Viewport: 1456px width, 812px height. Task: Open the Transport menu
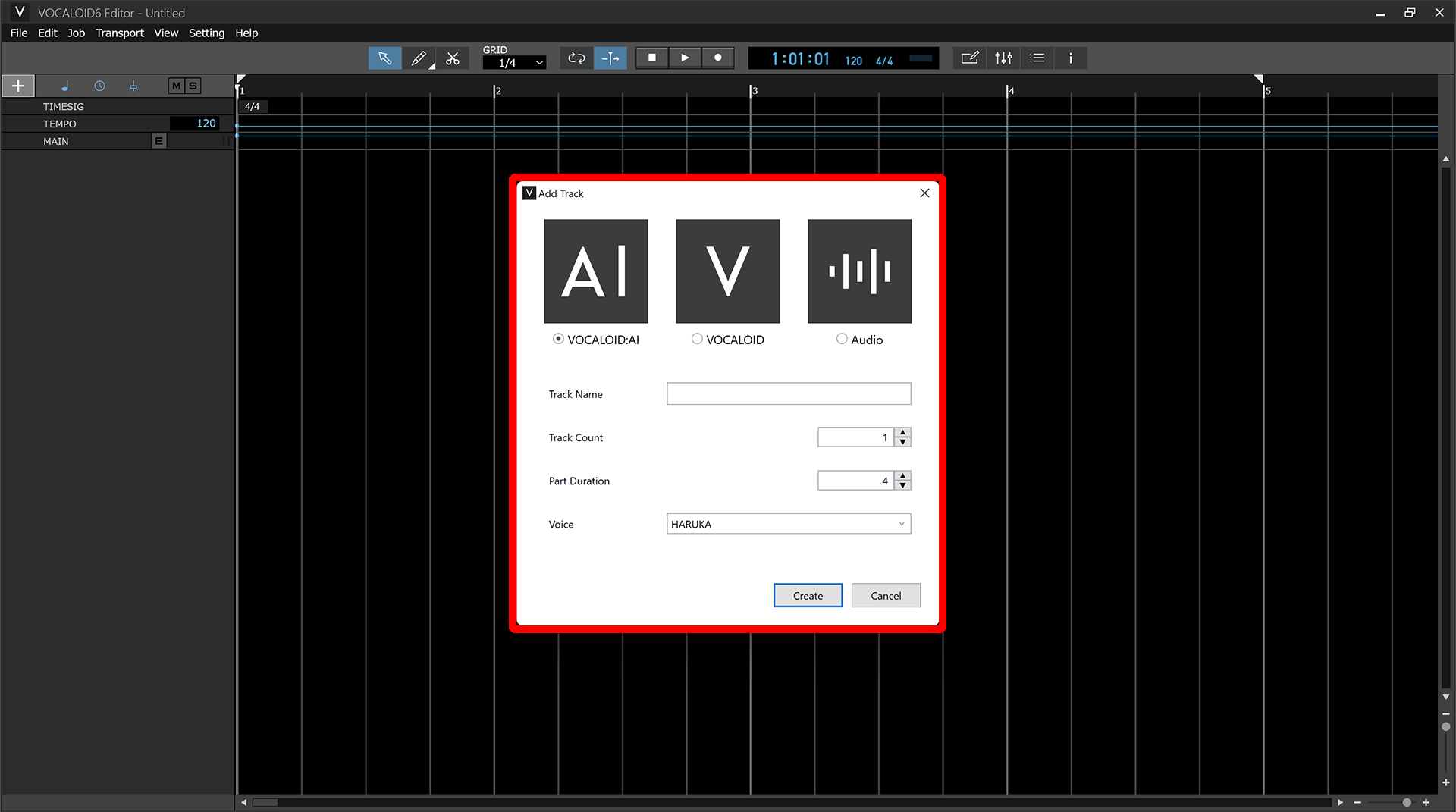click(x=120, y=33)
